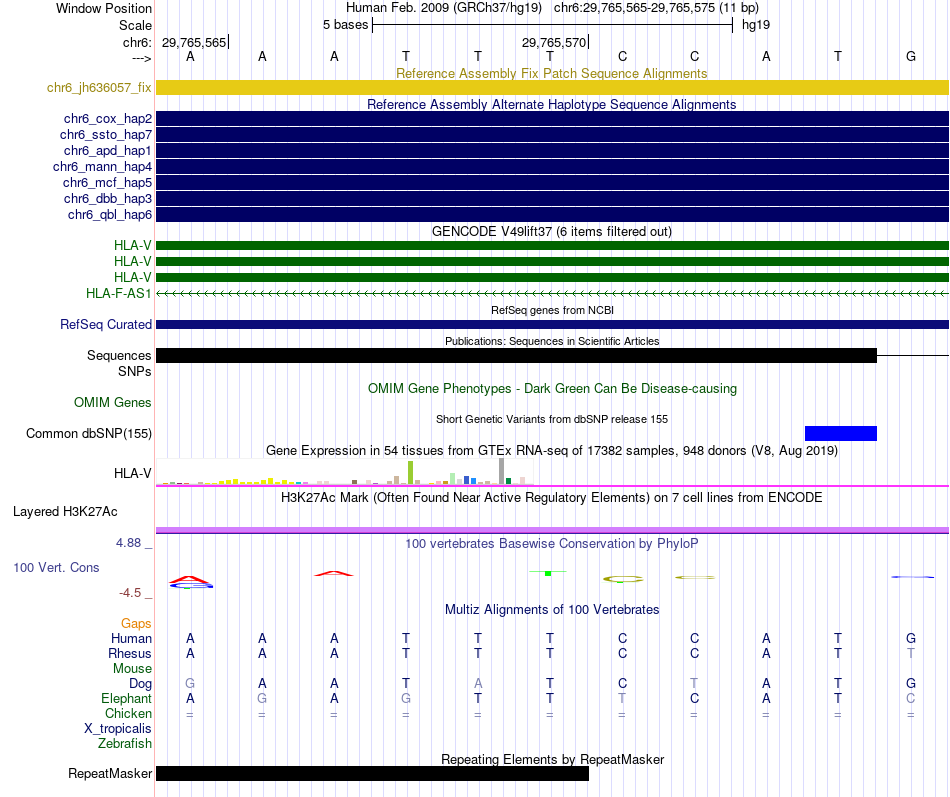Click the RepeatMasker track label

110,773
